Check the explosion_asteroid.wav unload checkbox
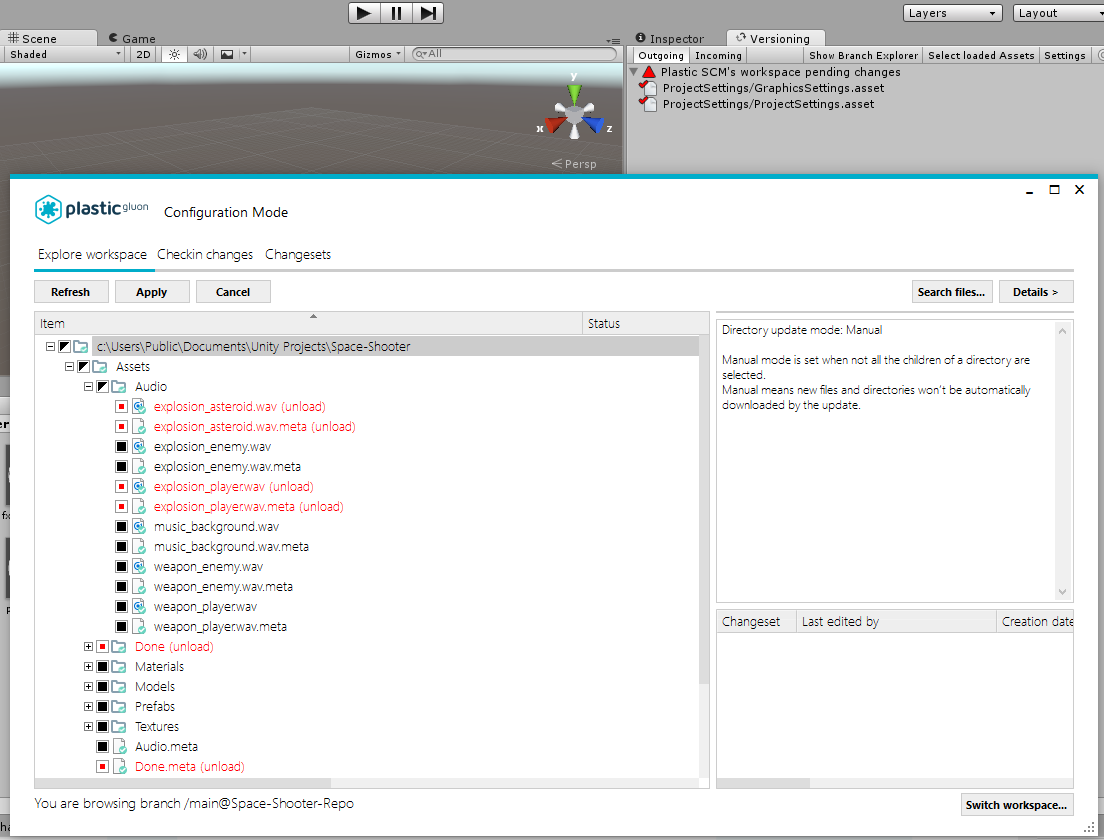 tap(121, 406)
